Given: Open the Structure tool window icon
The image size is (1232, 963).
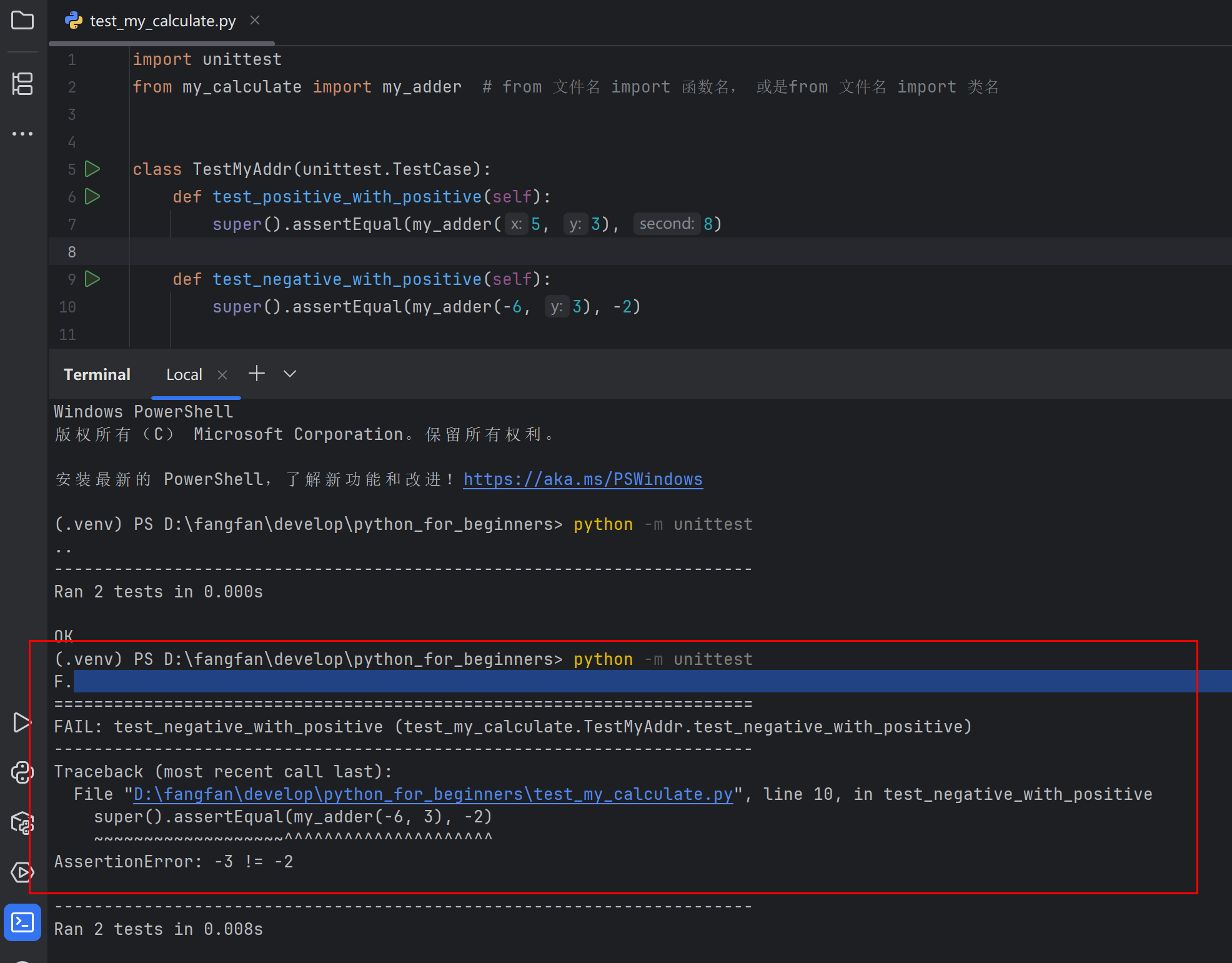Looking at the screenshot, I should 22,84.
